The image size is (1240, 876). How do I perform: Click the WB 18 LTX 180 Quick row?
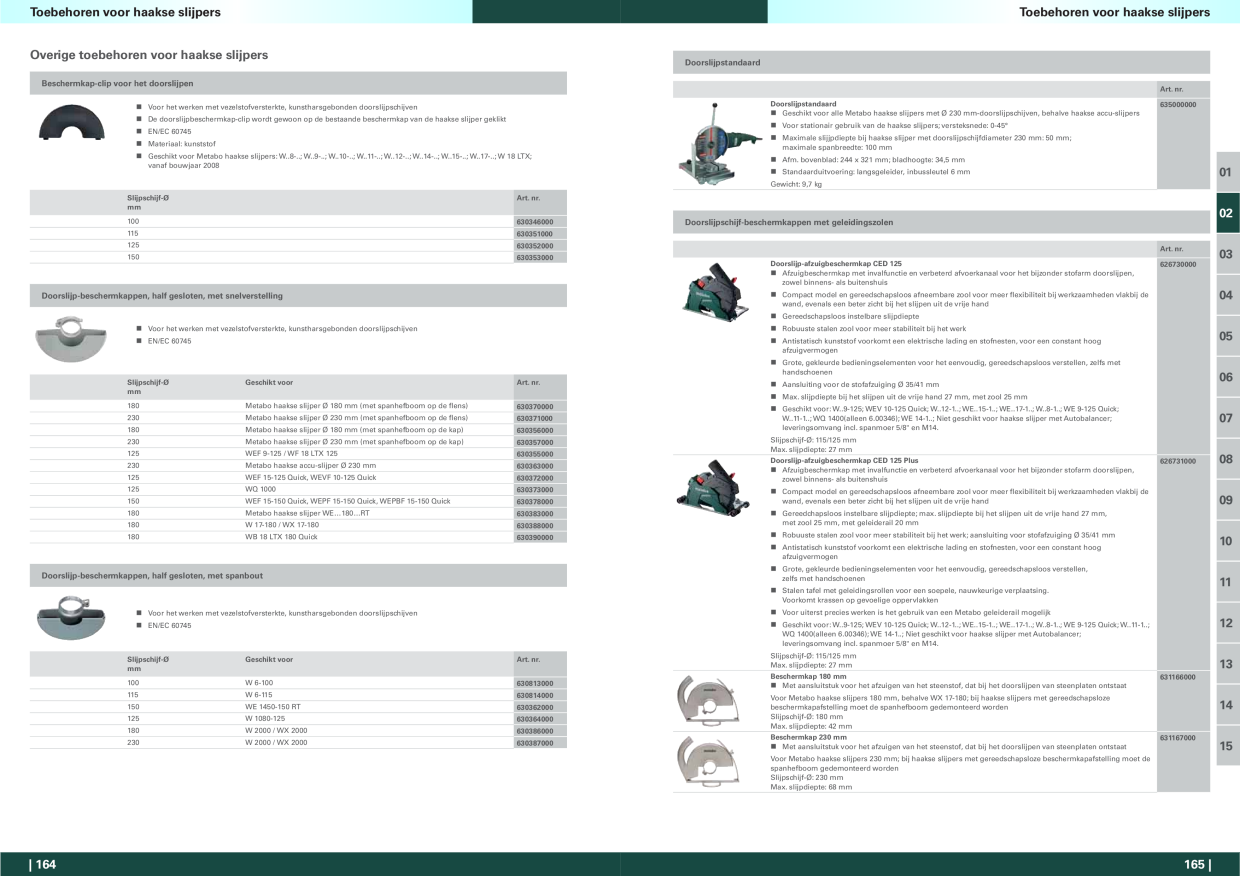298,537
